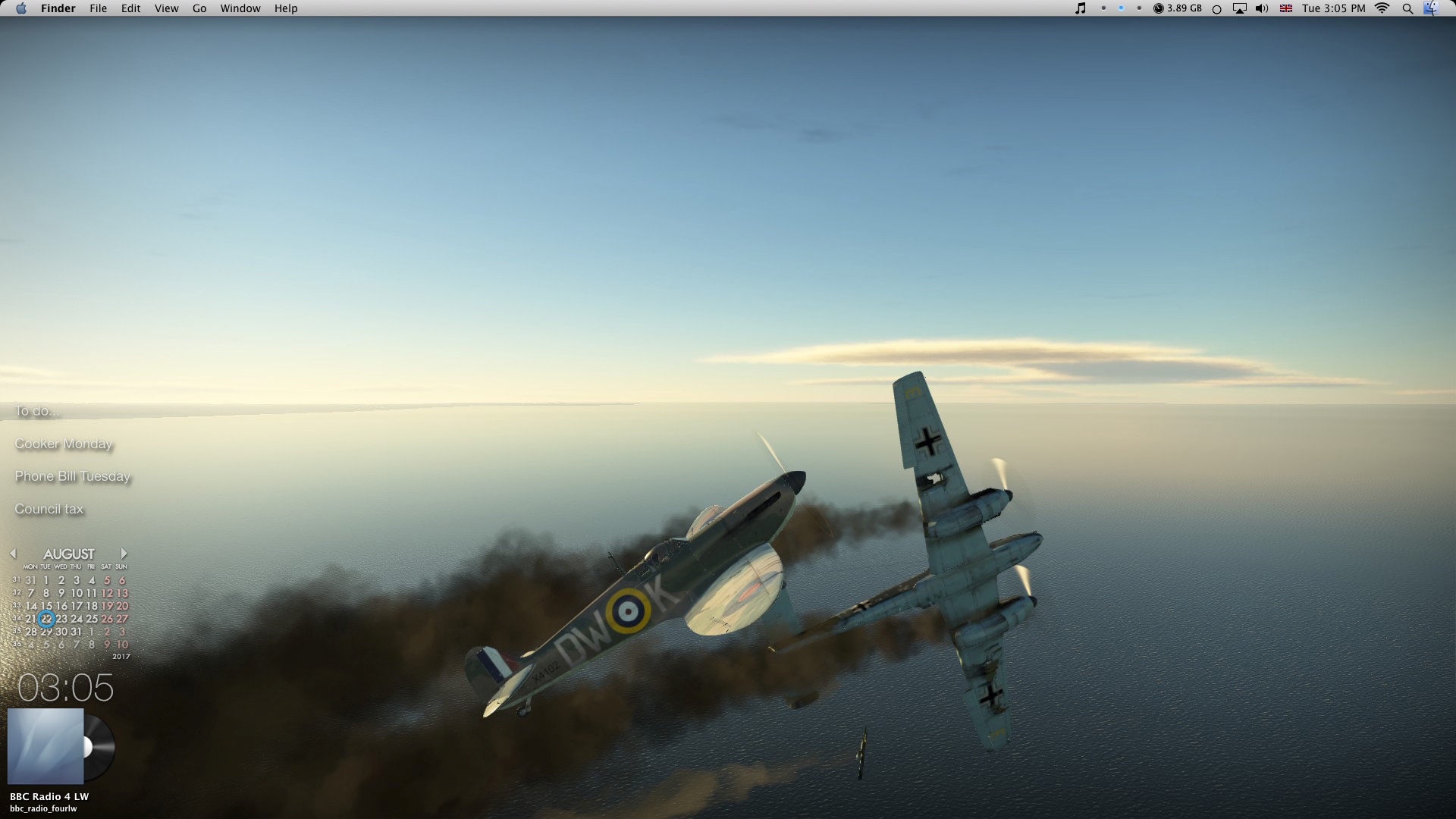Select Saturday August 19 in calendar
Viewport: 1456px width, 819px height.
pos(107,606)
